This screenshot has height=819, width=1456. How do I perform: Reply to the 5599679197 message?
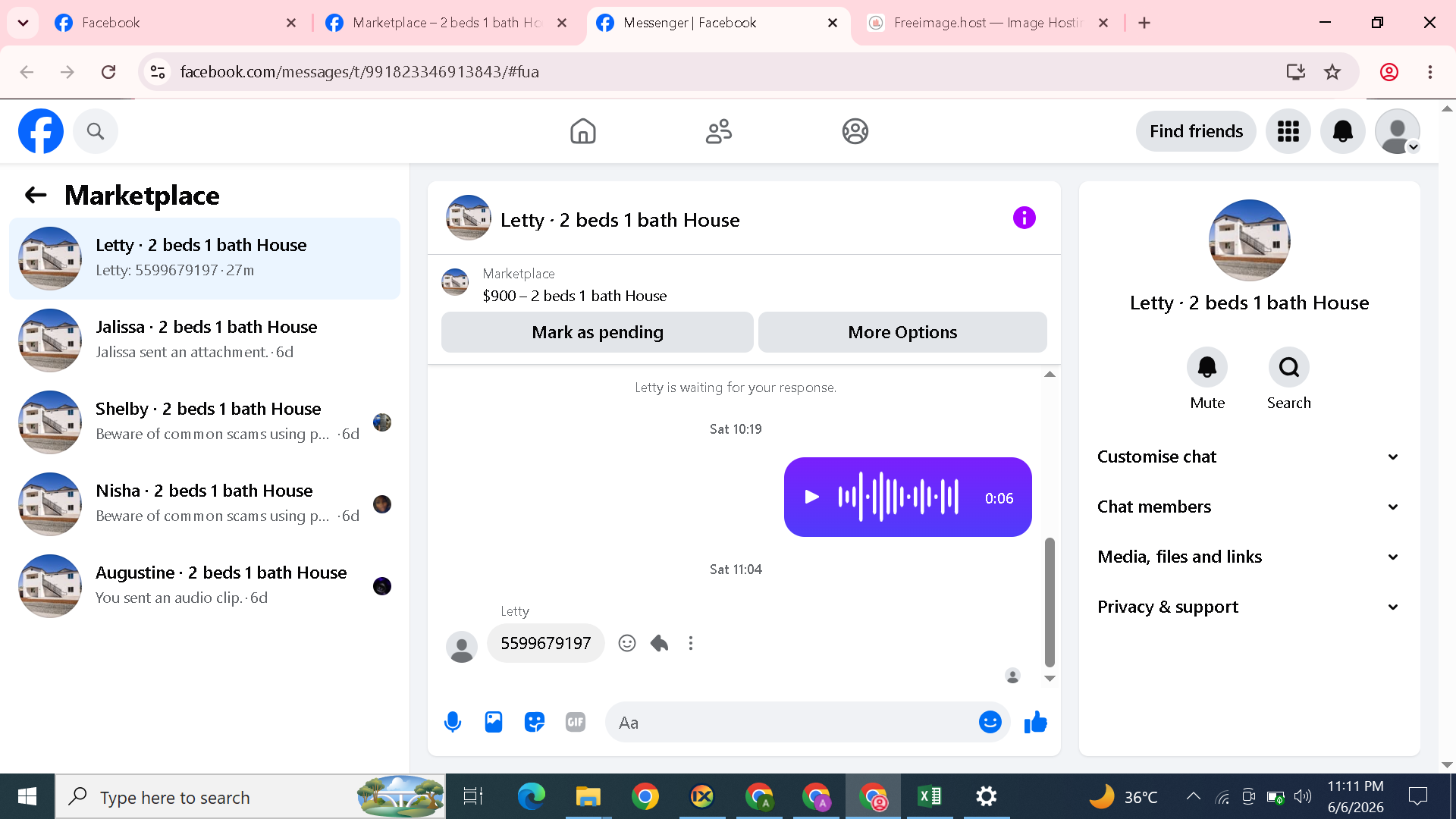coord(659,643)
